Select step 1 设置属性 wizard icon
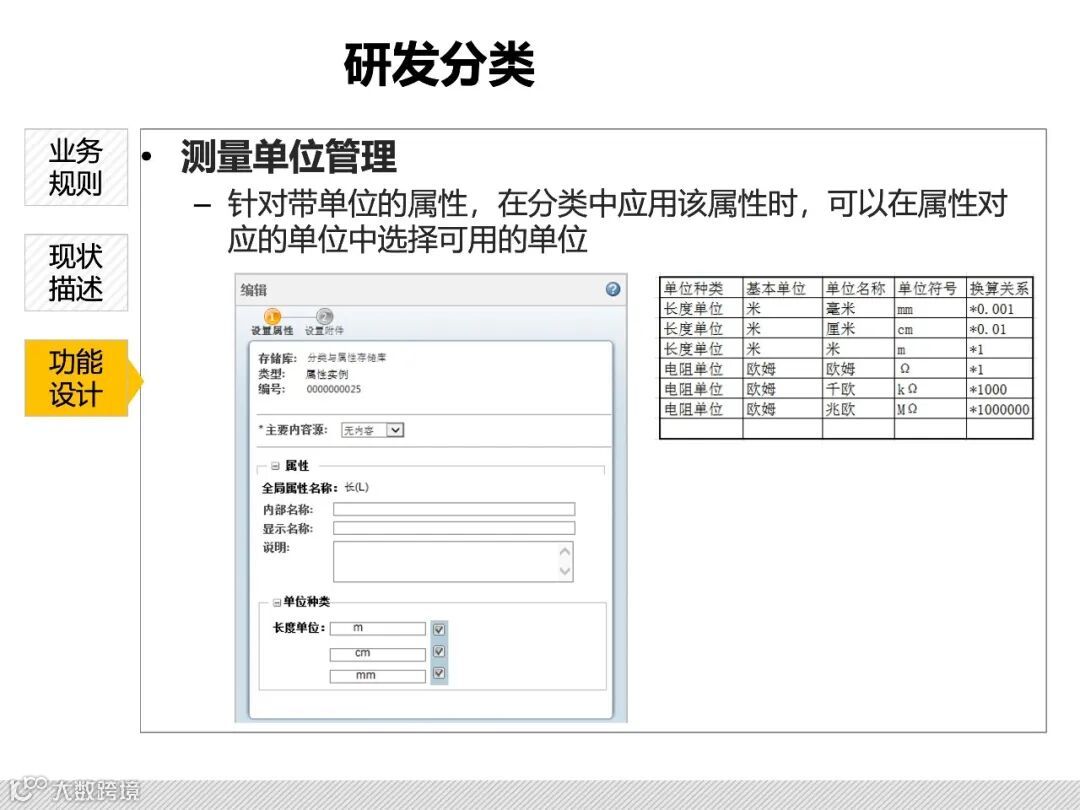 (273, 317)
